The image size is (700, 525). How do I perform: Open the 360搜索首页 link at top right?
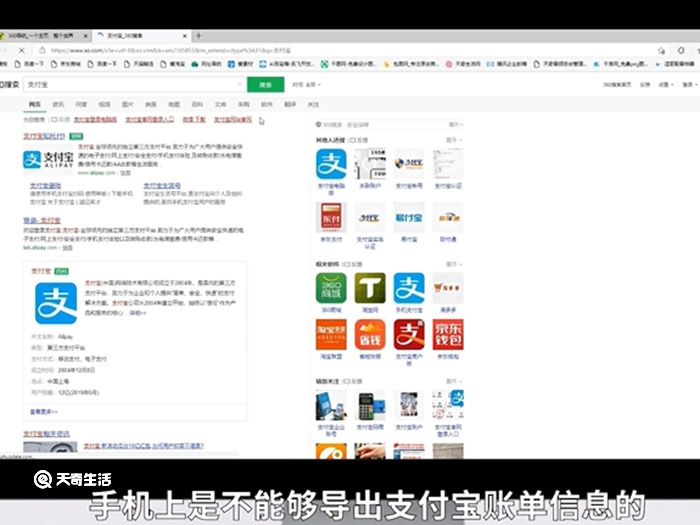pos(617,84)
